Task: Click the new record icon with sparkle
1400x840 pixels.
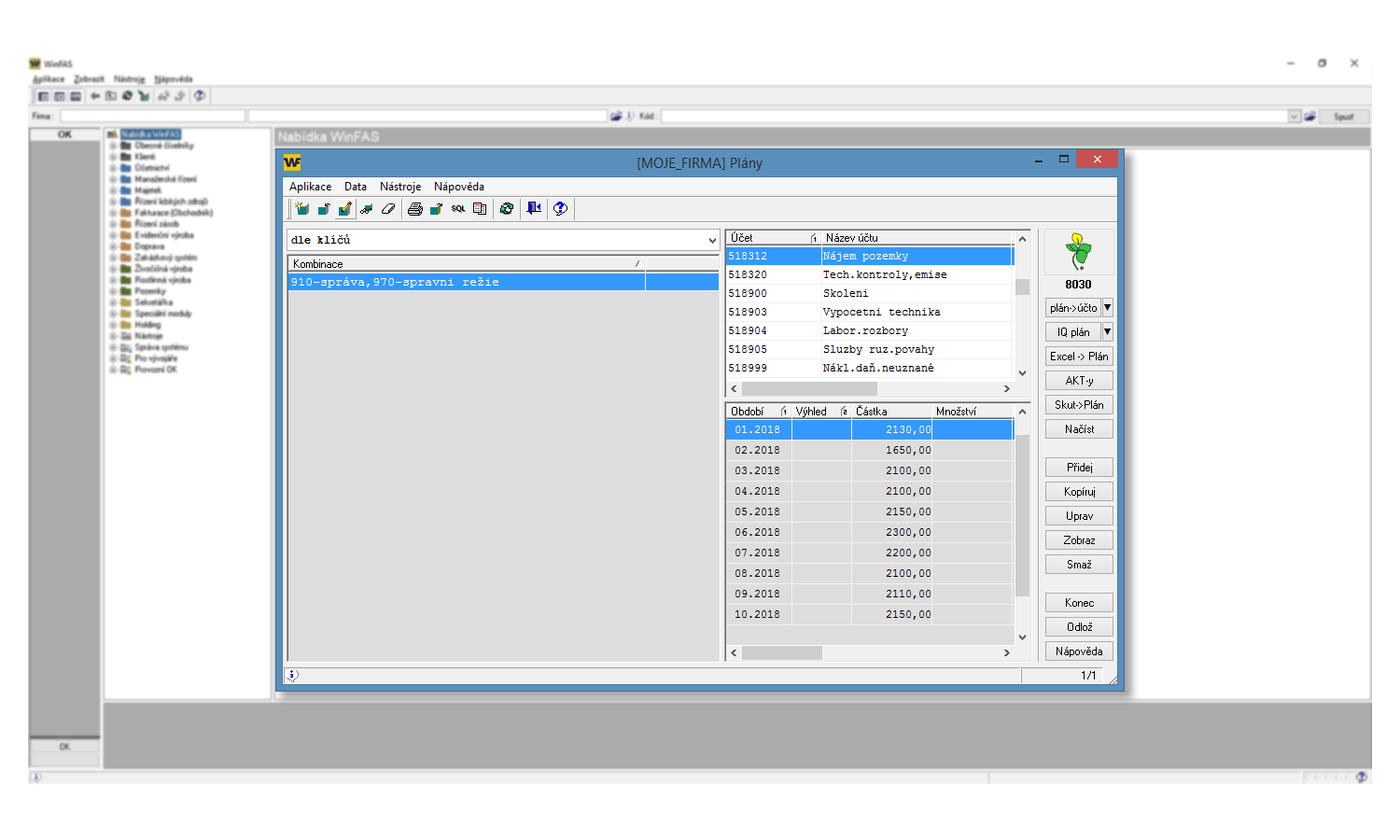Action: coord(301,209)
